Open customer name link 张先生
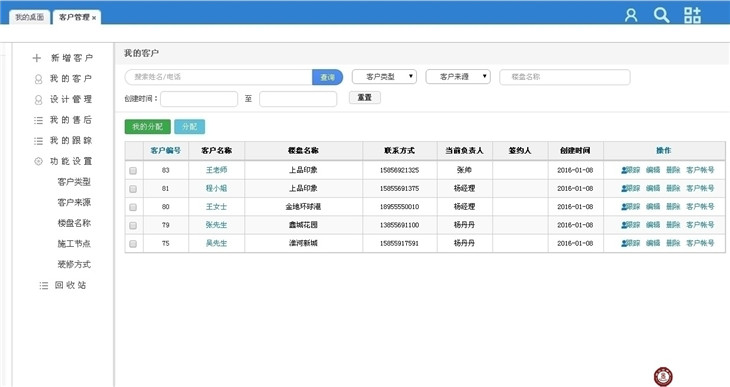This screenshot has width=730, height=387. point(216,224)
